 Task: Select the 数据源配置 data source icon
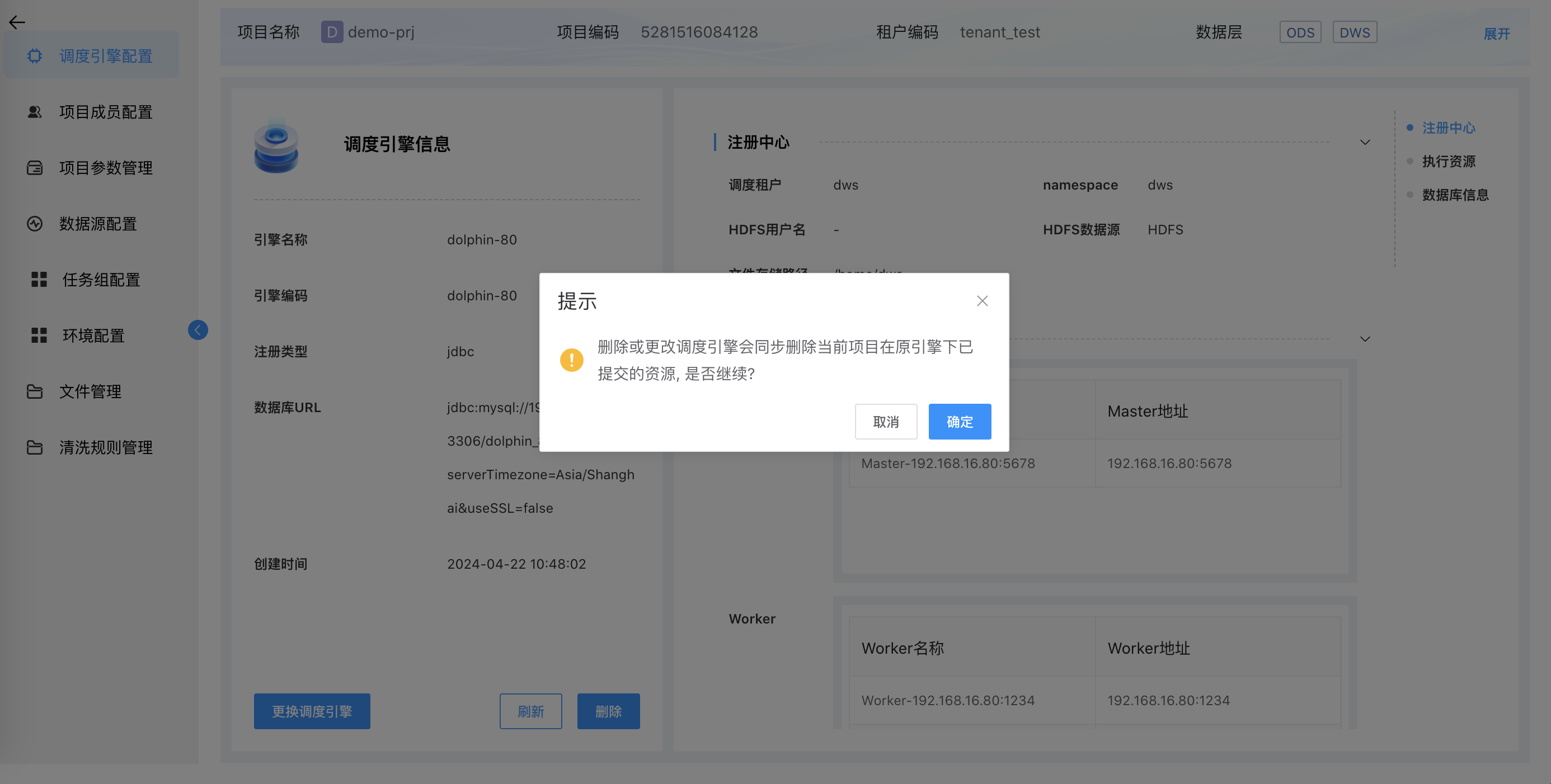pyautogui.click(x=34, y=223)
